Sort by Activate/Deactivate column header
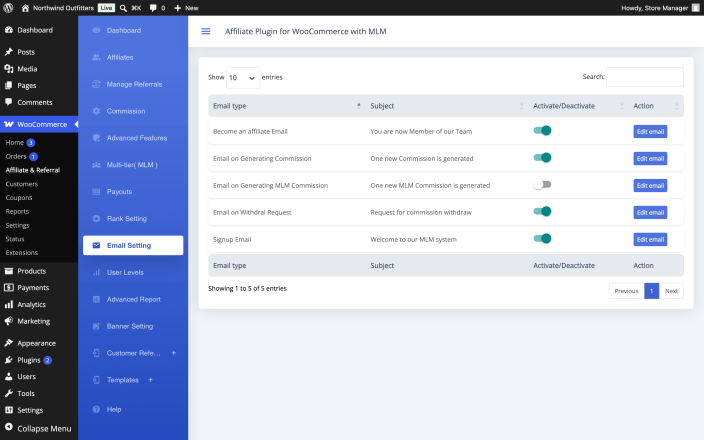This screenshot has height=440, width=704. [x=578, y=106]
